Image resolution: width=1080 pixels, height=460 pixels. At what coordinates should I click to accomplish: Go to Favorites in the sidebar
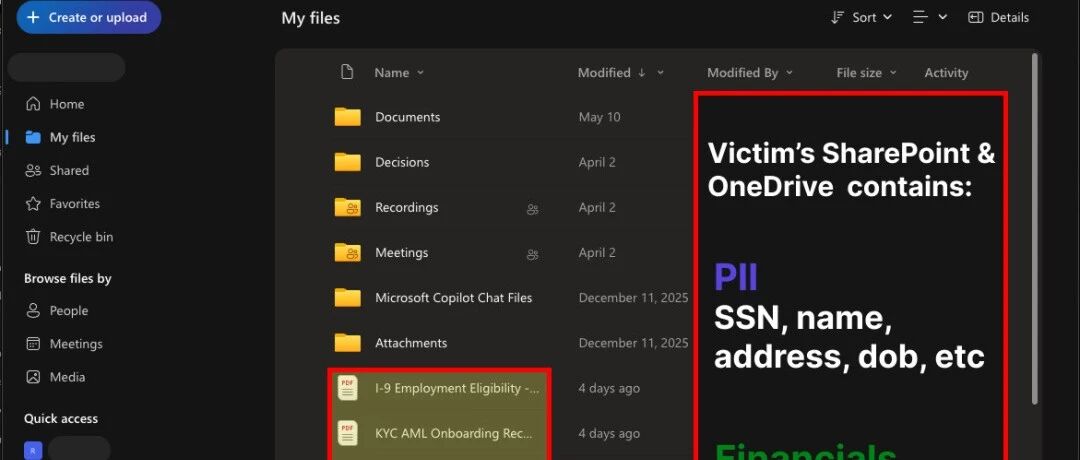[74, 204]
